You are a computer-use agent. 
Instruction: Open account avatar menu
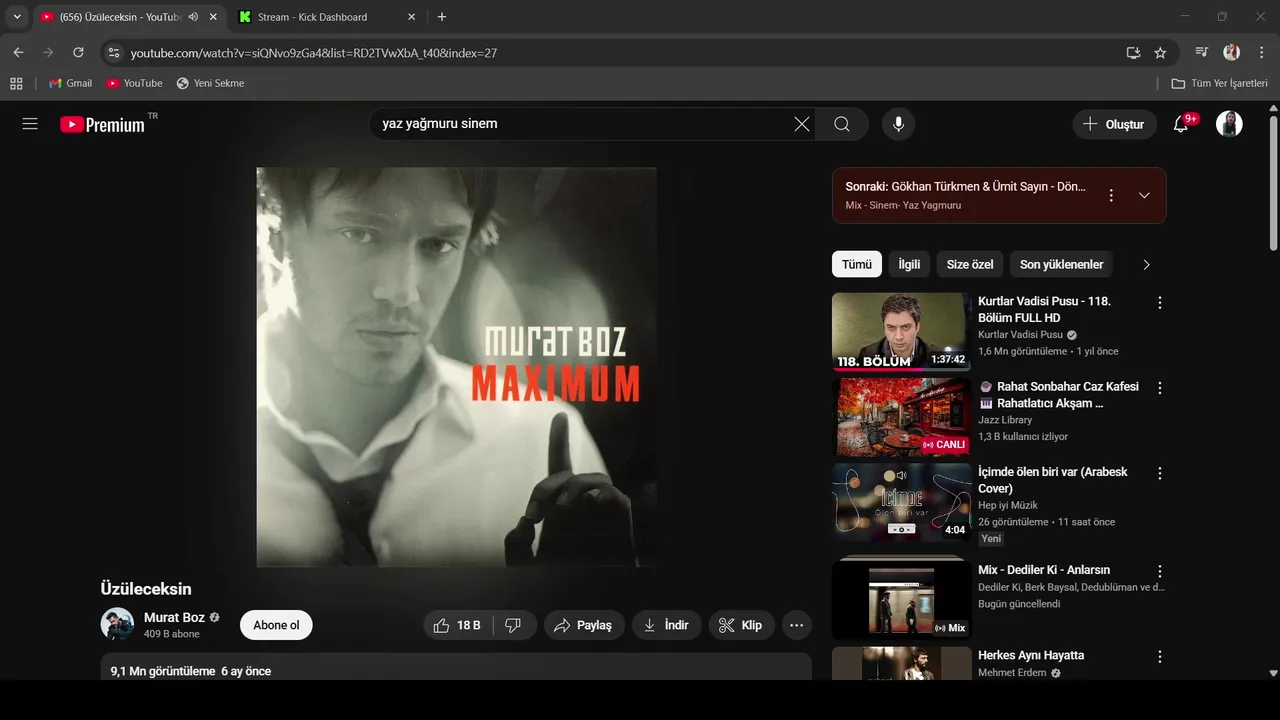[1229, 124]
